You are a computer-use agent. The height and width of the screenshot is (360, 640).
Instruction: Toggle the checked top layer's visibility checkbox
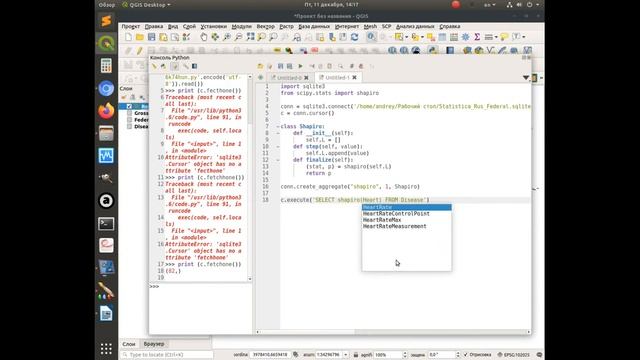[129, 107]
